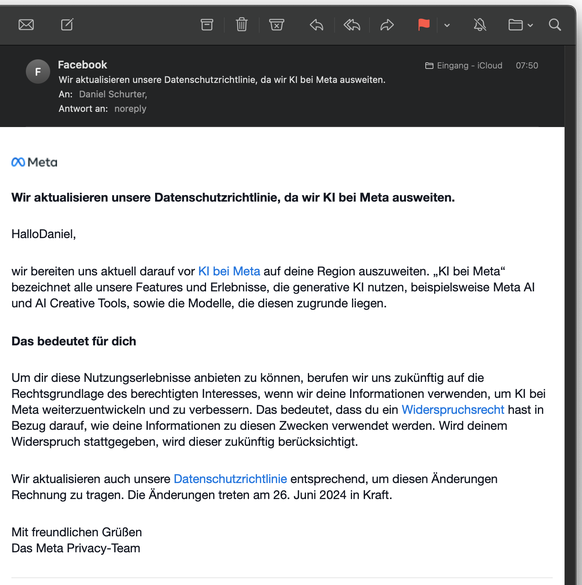Viewport: 582px width, 585px height.
Task: Click bold headline in the email body
Action: pyautogui.click(x=233, y=197)
